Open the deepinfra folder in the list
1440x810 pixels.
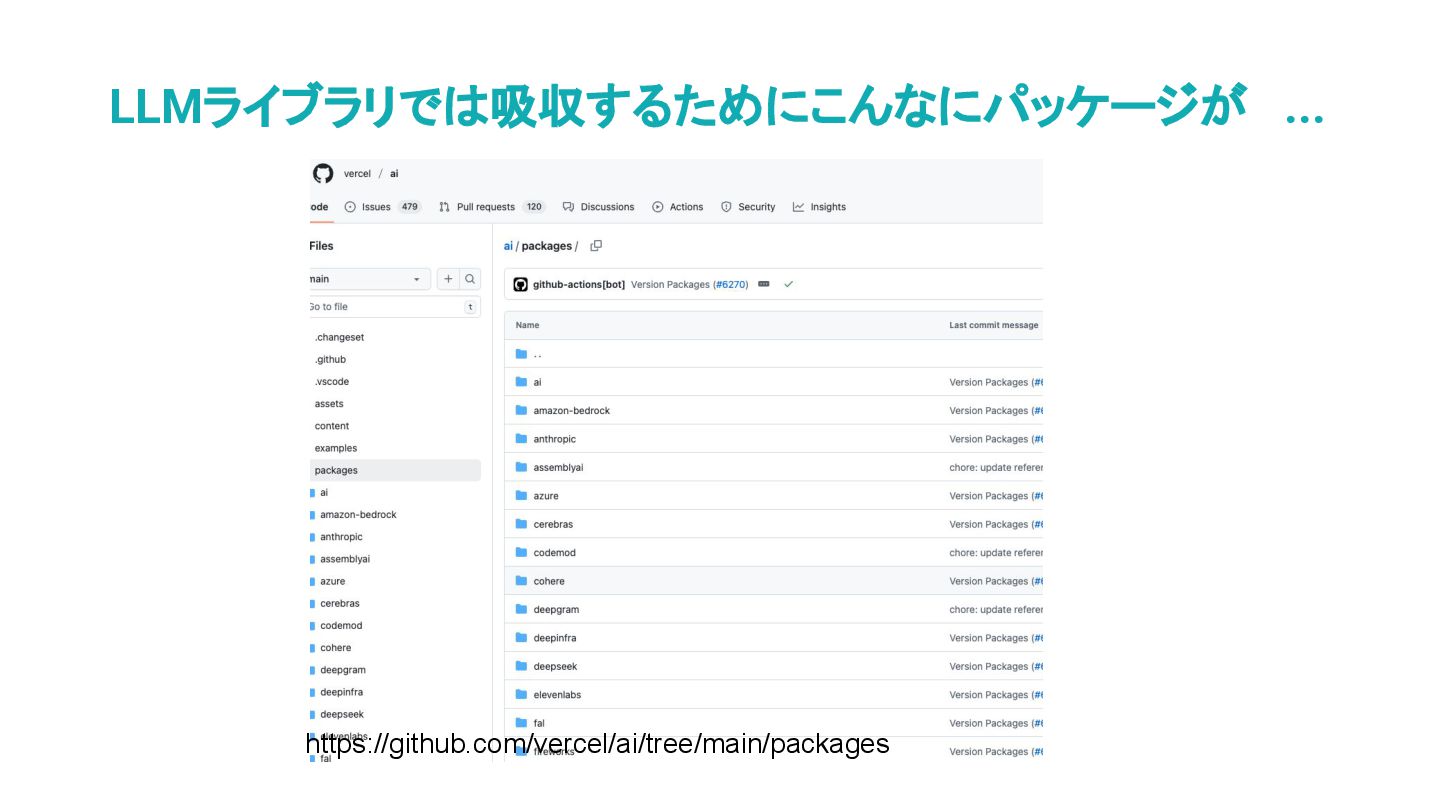point(555,638)
